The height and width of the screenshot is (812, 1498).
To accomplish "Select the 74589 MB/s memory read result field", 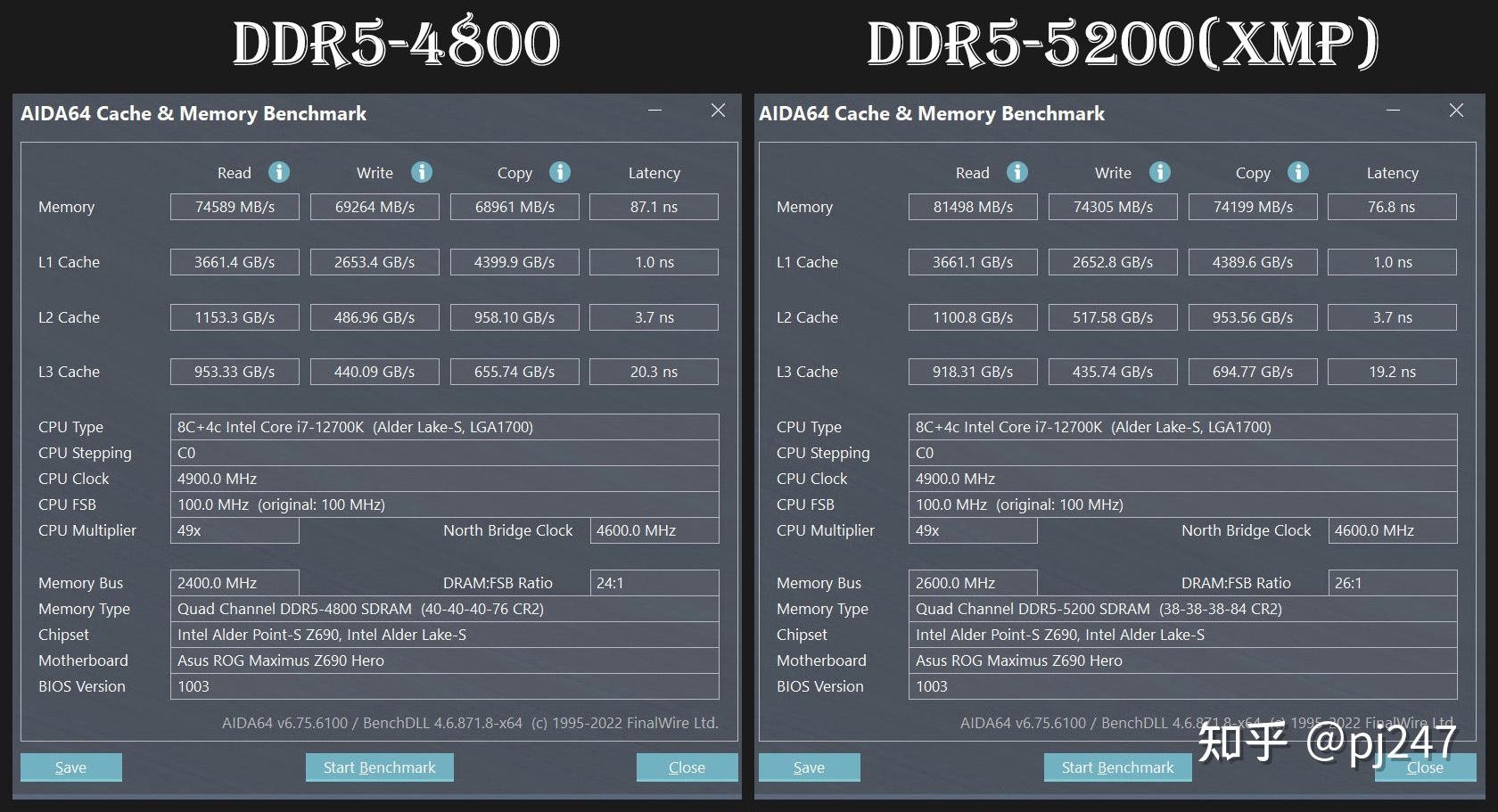I will point(234,206).
